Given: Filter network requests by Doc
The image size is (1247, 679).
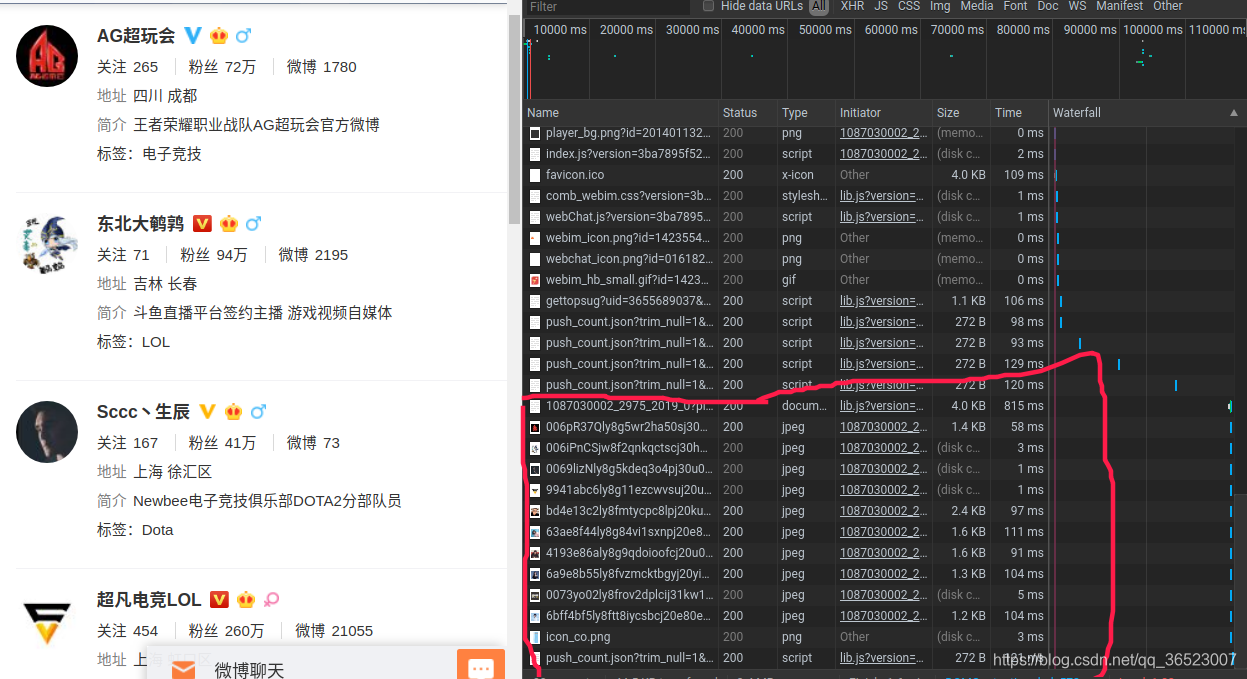Looking at the screenshot, I should click(x=1047, y=6).
